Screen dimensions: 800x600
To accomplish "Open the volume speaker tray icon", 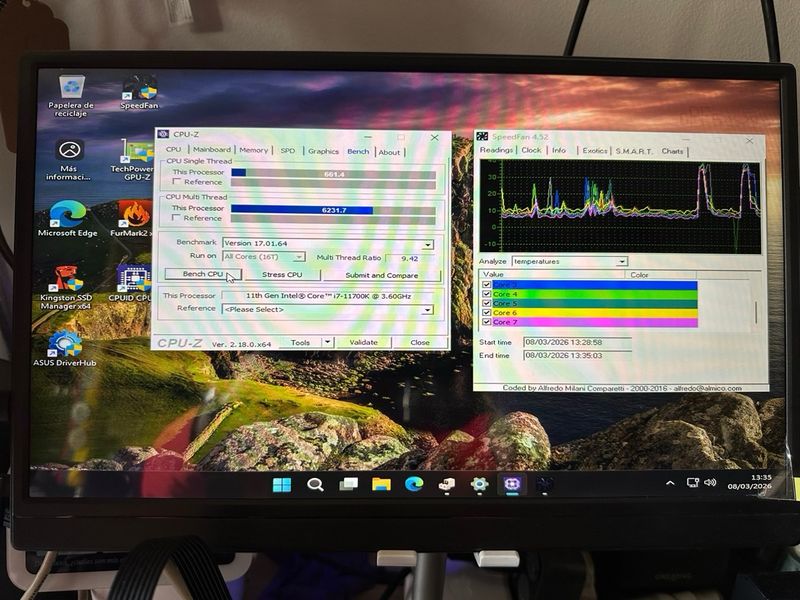I will tap(710, 483).
